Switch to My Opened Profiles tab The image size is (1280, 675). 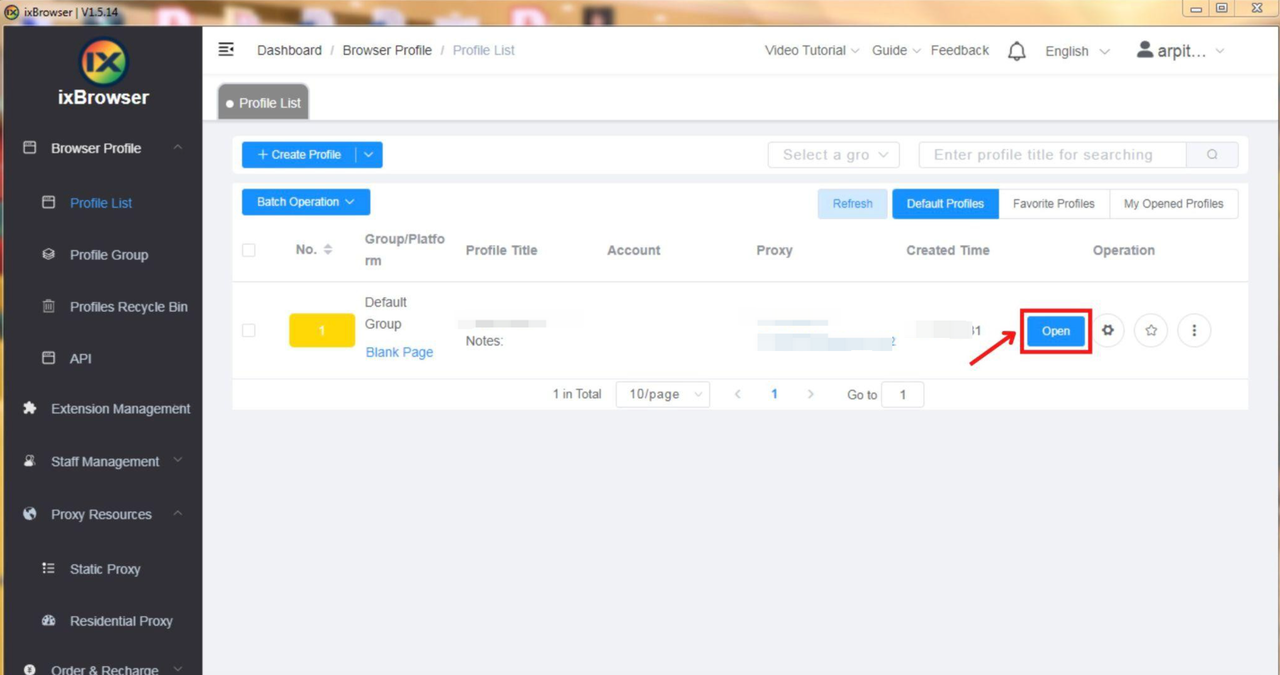(1173, 203)
